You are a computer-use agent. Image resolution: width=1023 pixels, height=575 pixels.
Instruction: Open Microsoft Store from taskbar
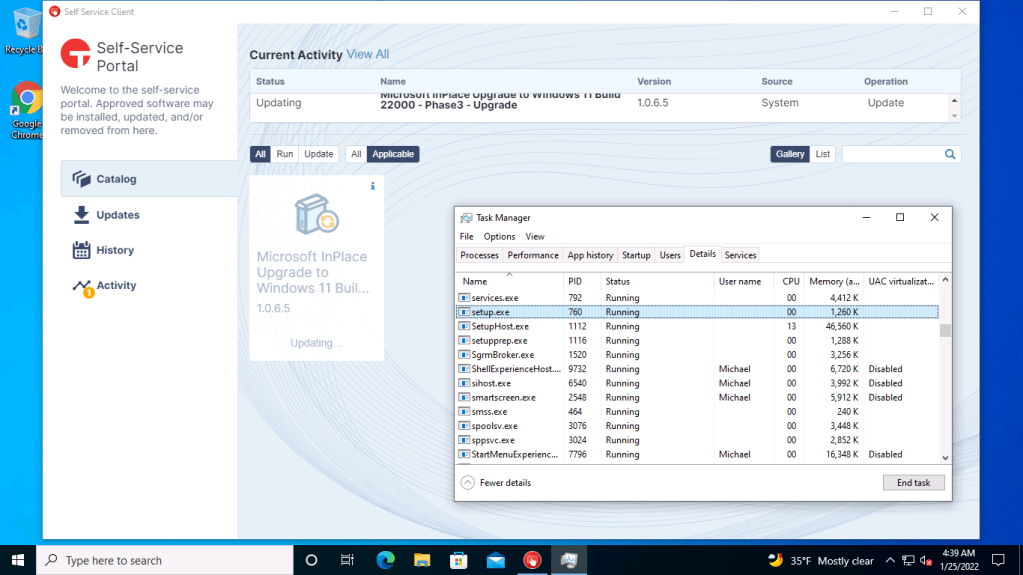pyautogui.click(x=458, y=560)
